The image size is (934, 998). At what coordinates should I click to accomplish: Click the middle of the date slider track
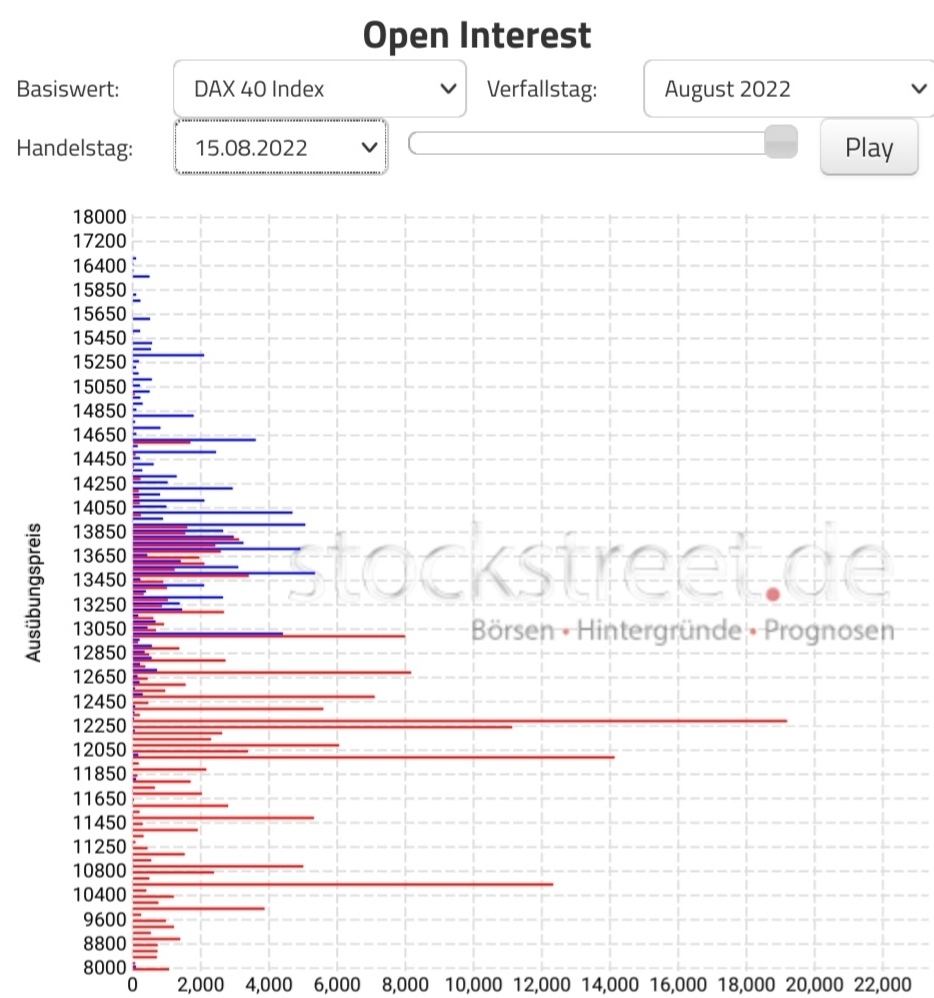click(x=600, y=145)
